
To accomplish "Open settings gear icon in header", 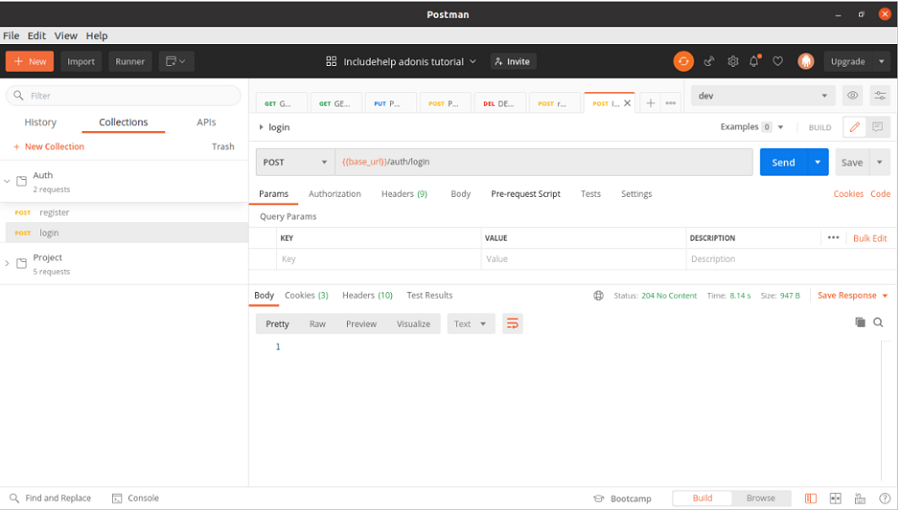I will [733, 61].
